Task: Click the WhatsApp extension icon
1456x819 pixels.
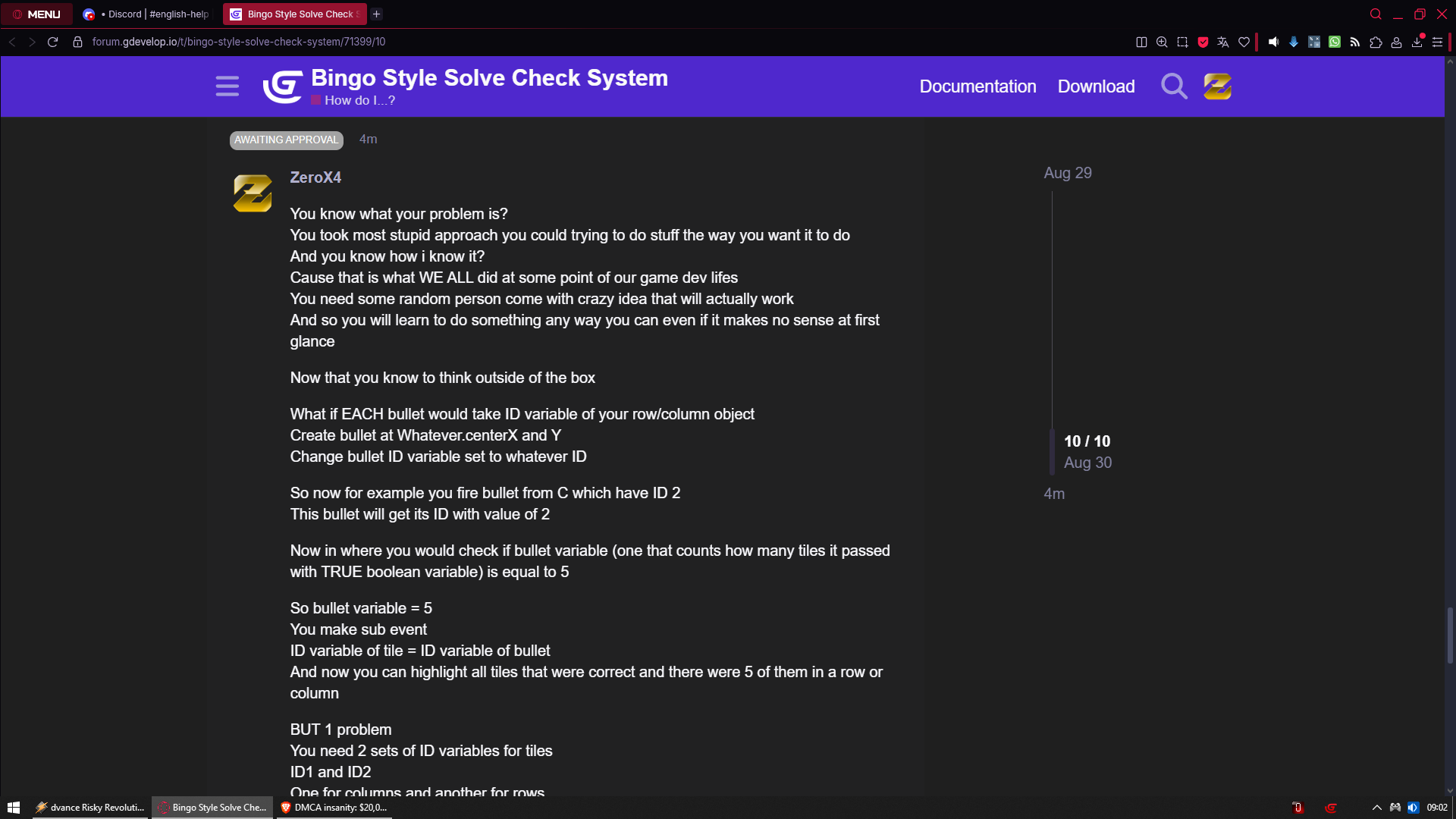Action: click(x=1335, y=42)
